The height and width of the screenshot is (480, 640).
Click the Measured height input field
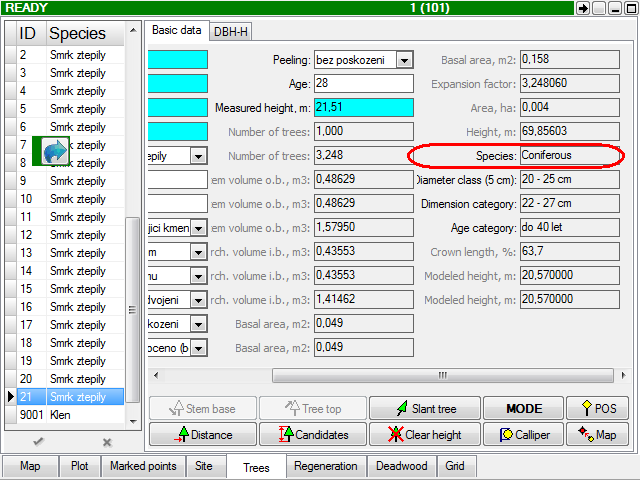tap(363, 107)
